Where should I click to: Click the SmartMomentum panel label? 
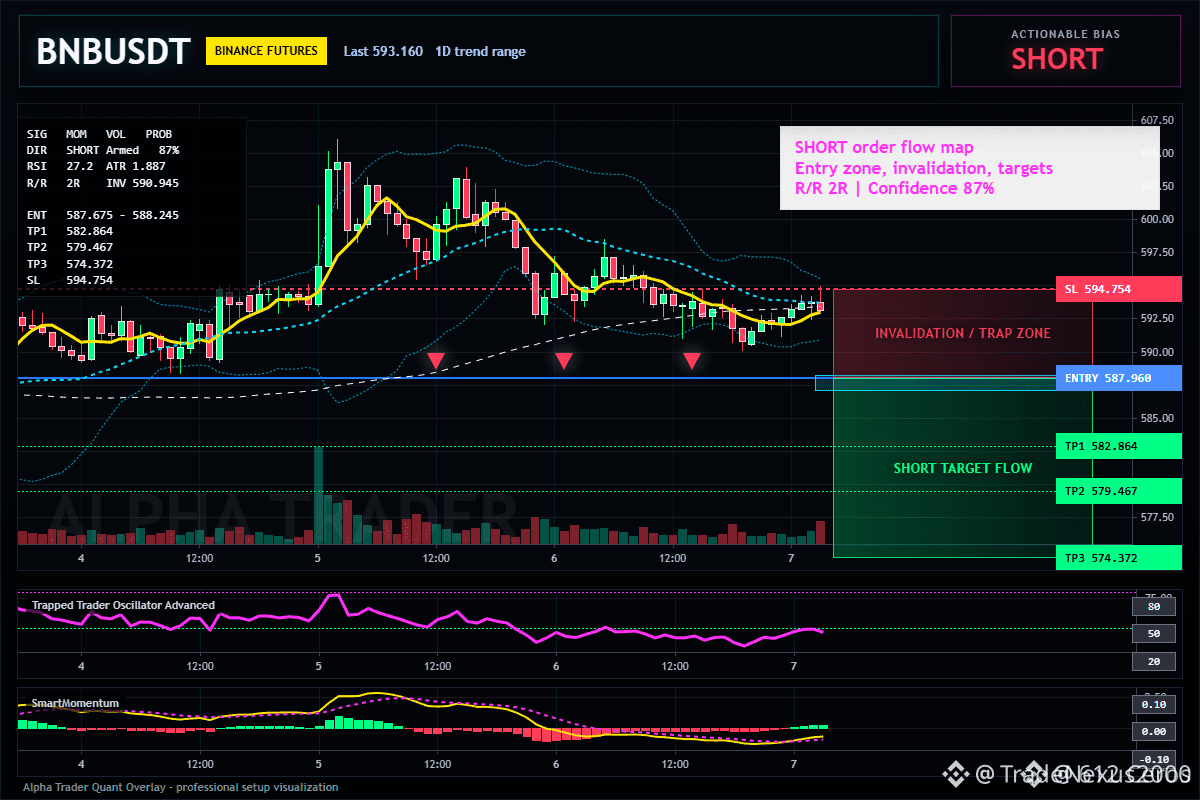pyautogui.click(x=75, y=703)
